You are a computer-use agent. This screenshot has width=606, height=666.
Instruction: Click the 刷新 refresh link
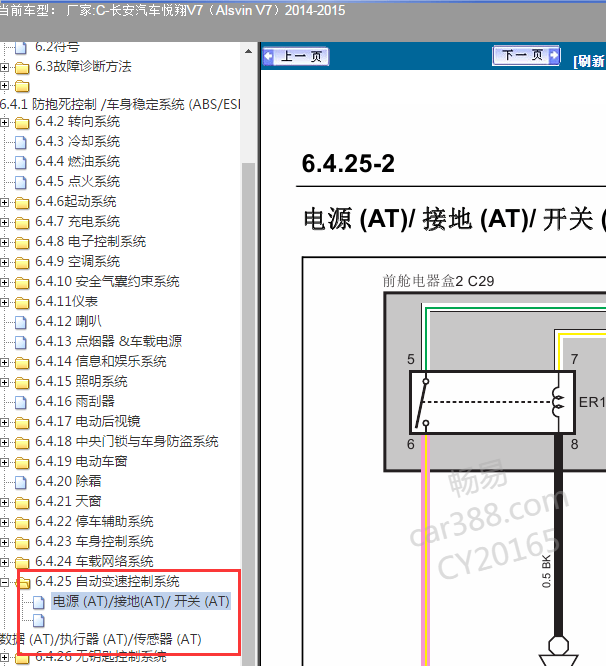coord(589,62)
